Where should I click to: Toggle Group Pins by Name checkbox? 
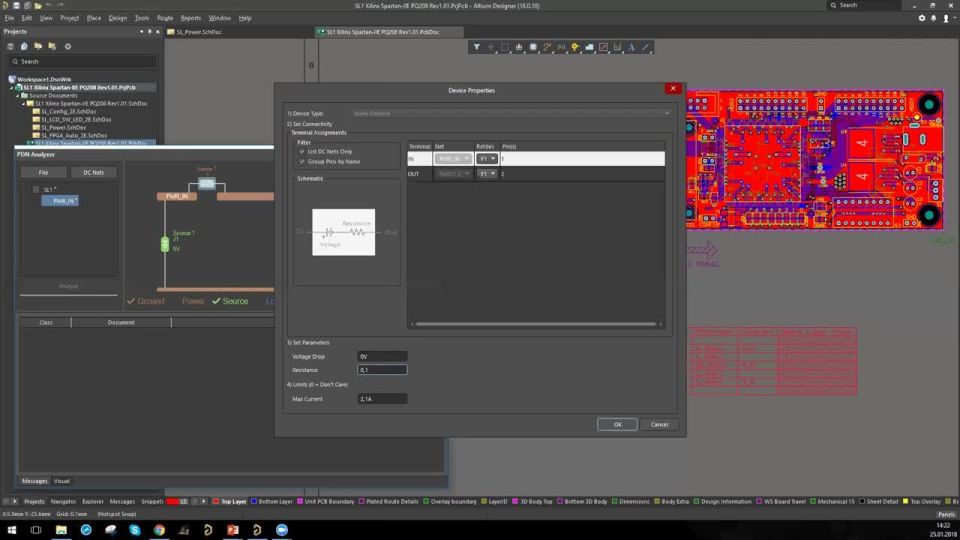(302, 162)
